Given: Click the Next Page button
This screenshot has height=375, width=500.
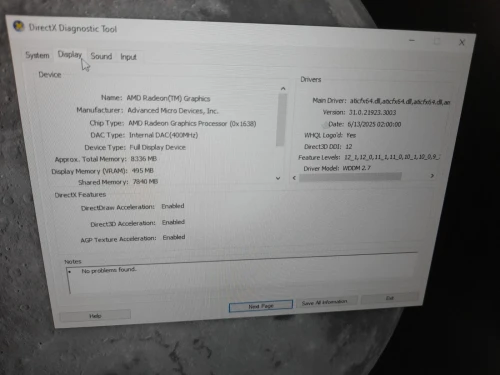Looking at the screenshot, I should coord(261,306).
